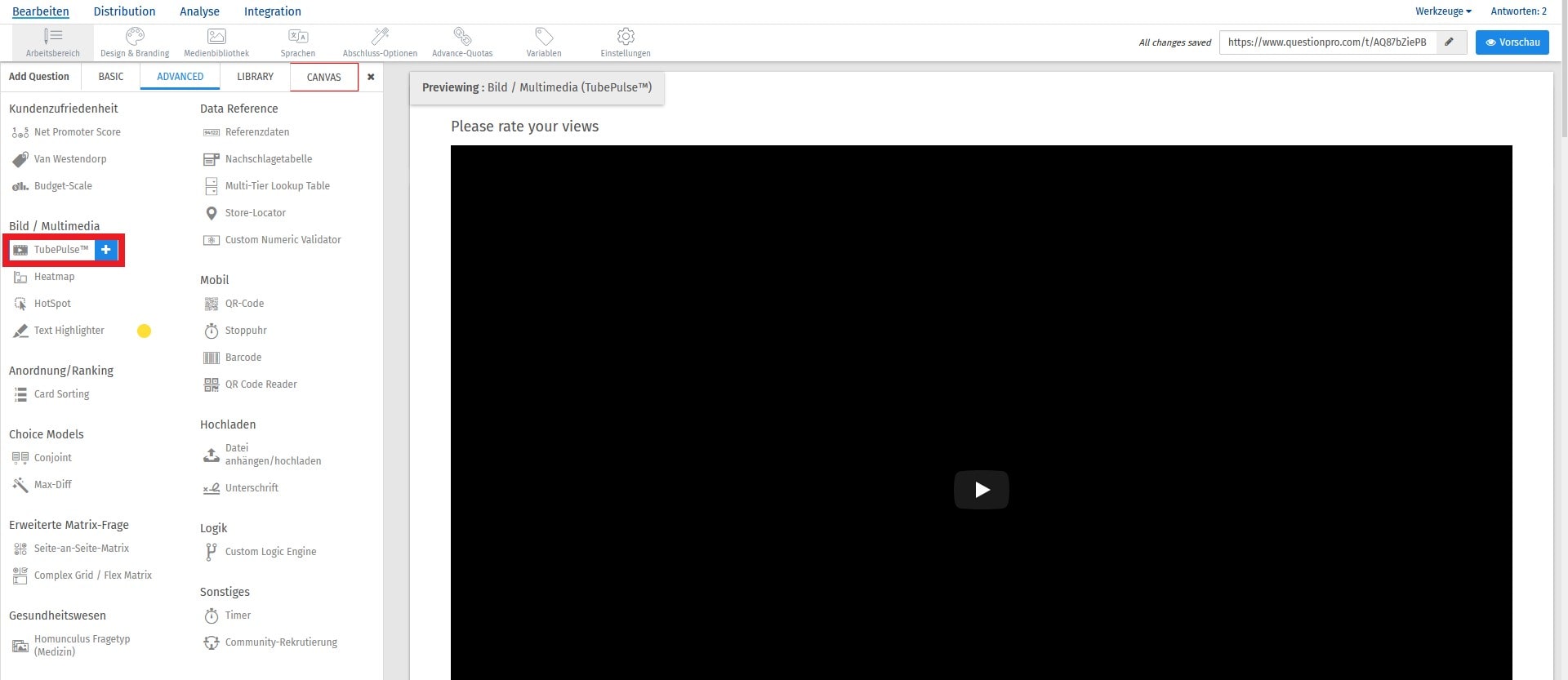This screenshot has height=680, width=1568.
Task: Click the survey URL input field
Action: point(1328,42)
